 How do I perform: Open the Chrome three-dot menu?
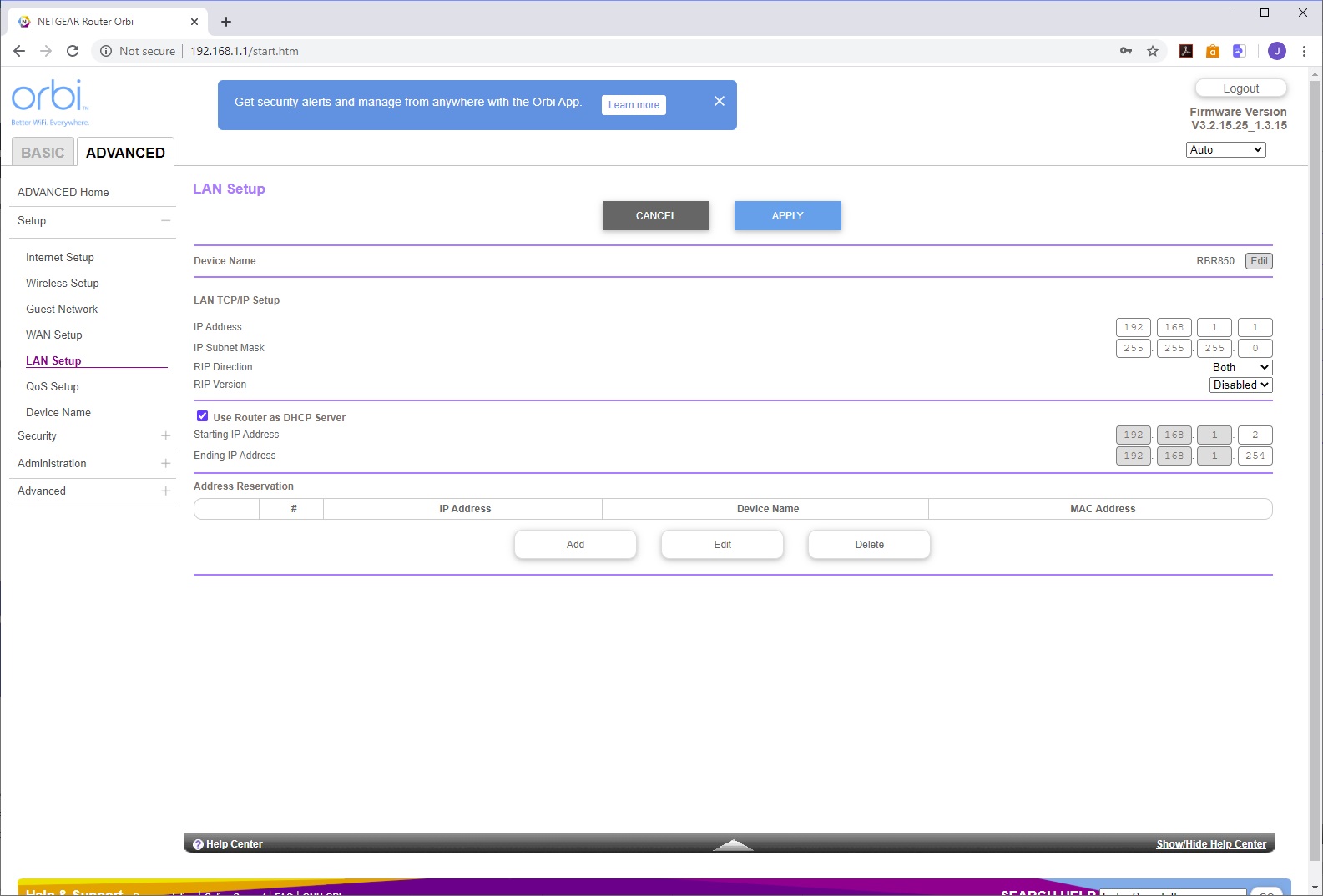pos(1304,51)
